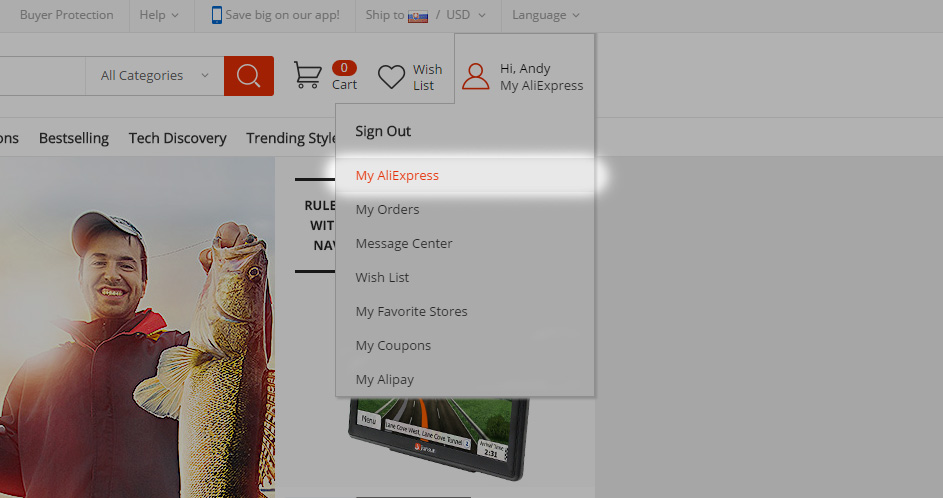Open the Tech Discovery navigation tab
Viewport: 943px width, 498px height.
[177, 138]
